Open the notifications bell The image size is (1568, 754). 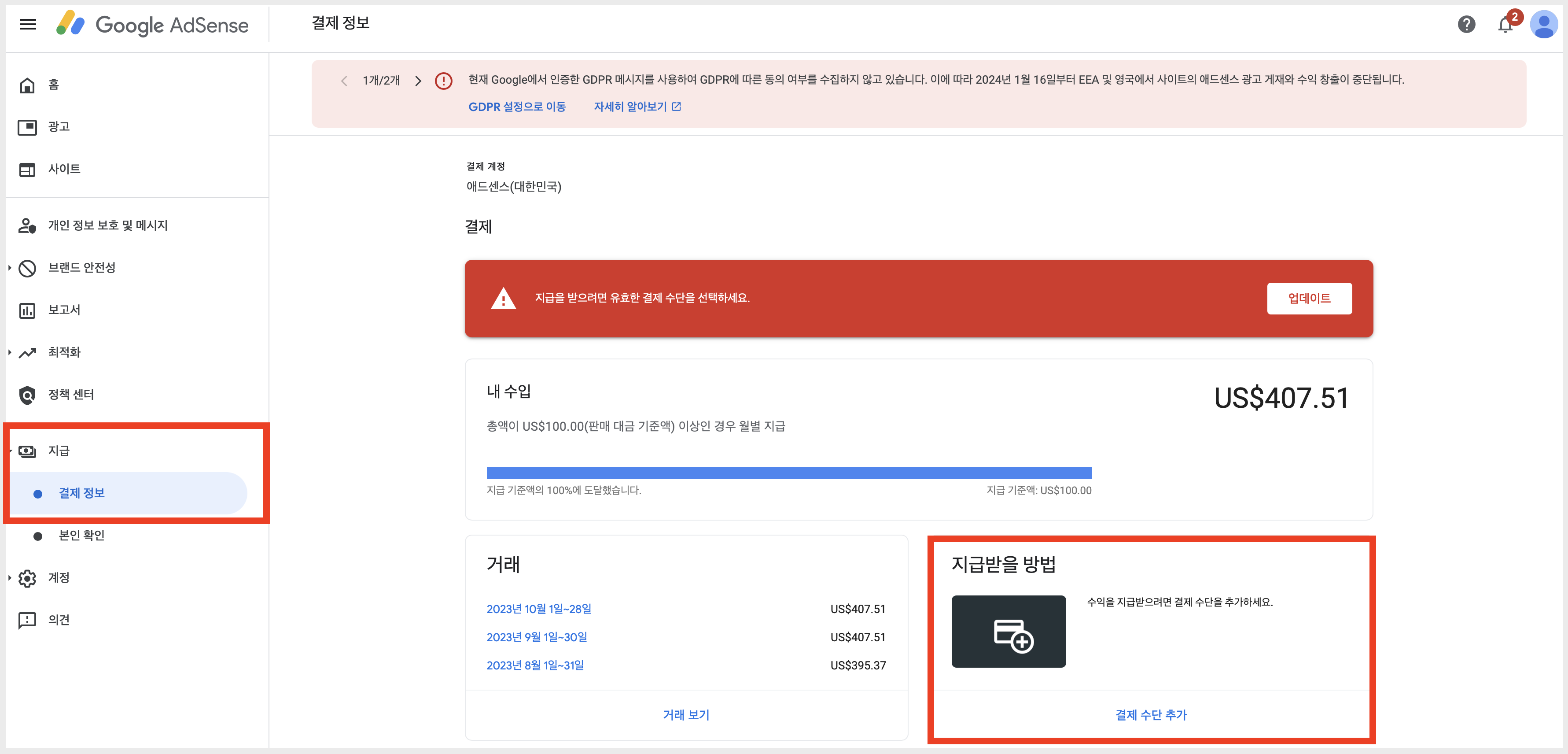coord(1505,25)
